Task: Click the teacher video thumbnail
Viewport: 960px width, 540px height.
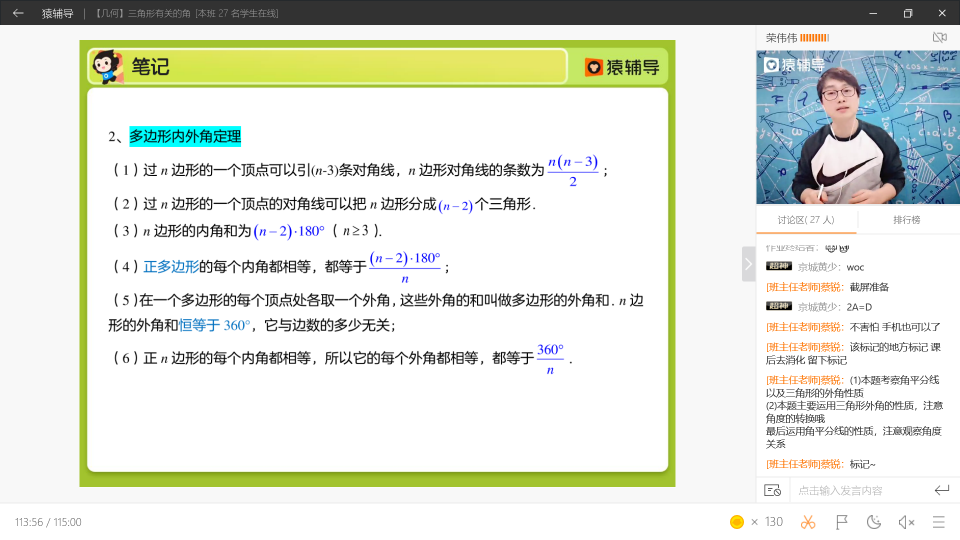Action: pos(857,127)
